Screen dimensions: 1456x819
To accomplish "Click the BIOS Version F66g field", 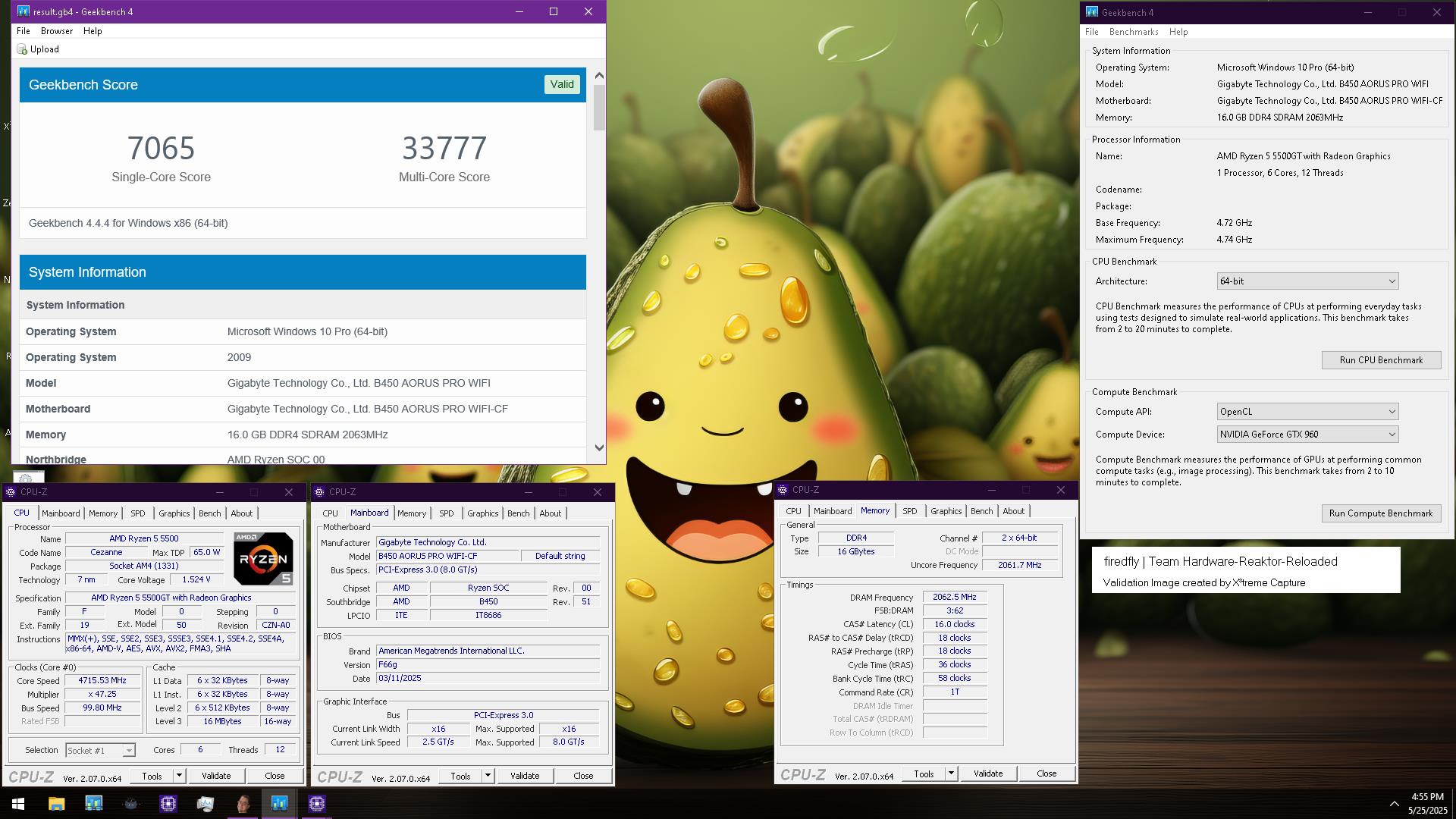I will point(488,665).
